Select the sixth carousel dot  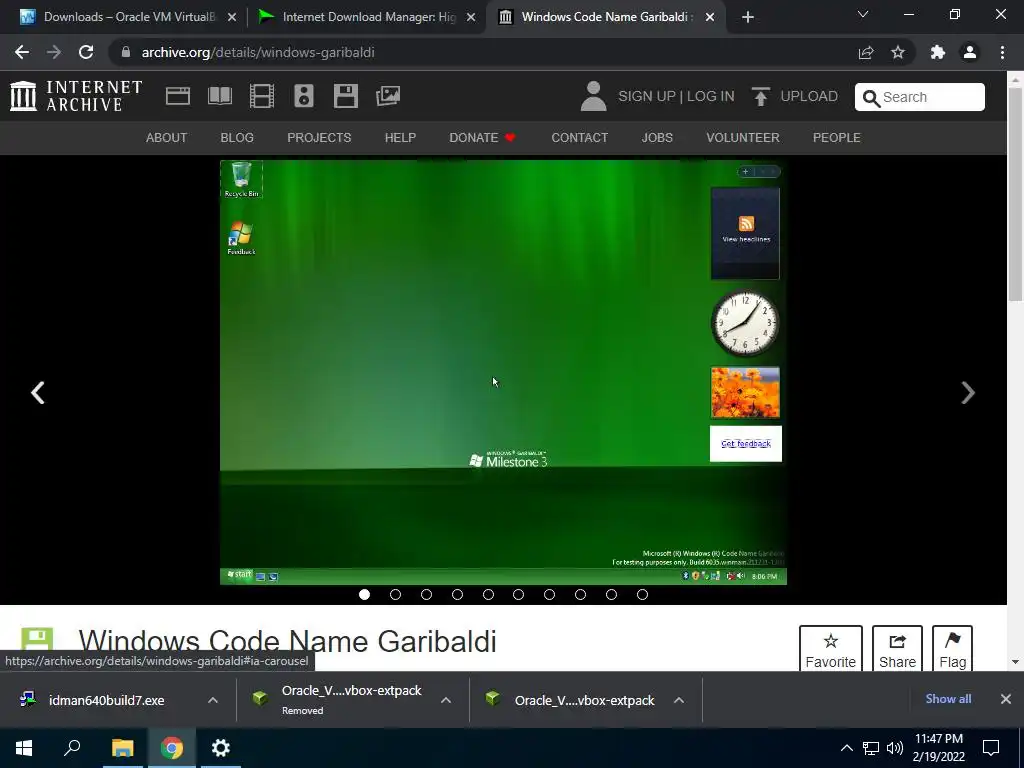point(519,594)
